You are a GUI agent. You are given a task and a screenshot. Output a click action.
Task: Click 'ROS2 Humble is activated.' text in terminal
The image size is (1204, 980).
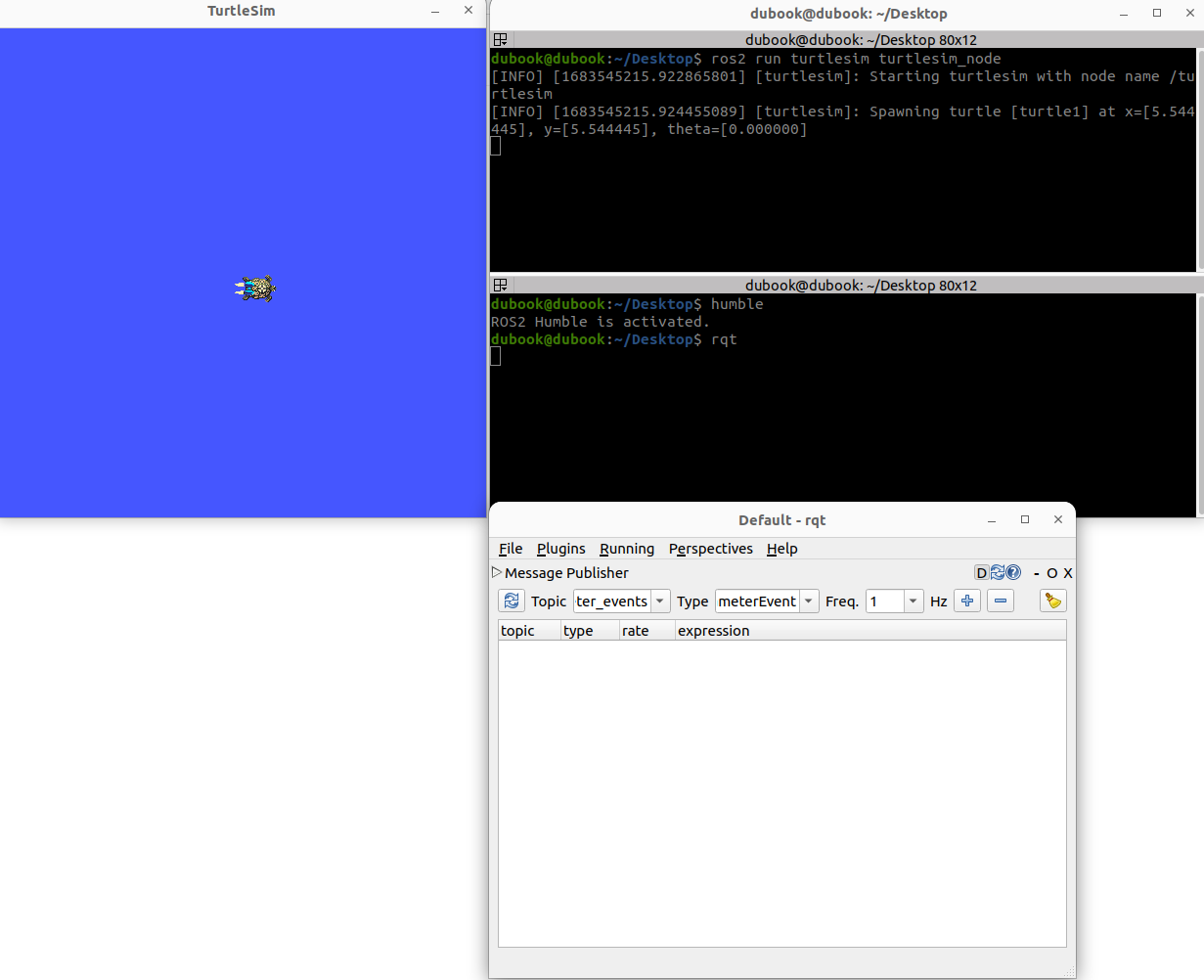click(601, 322)
